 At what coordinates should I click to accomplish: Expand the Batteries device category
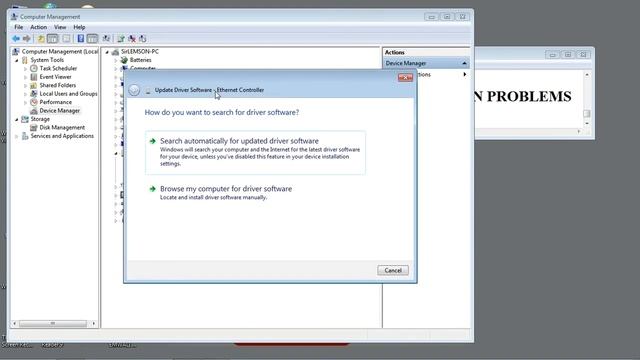pos(116,60)
